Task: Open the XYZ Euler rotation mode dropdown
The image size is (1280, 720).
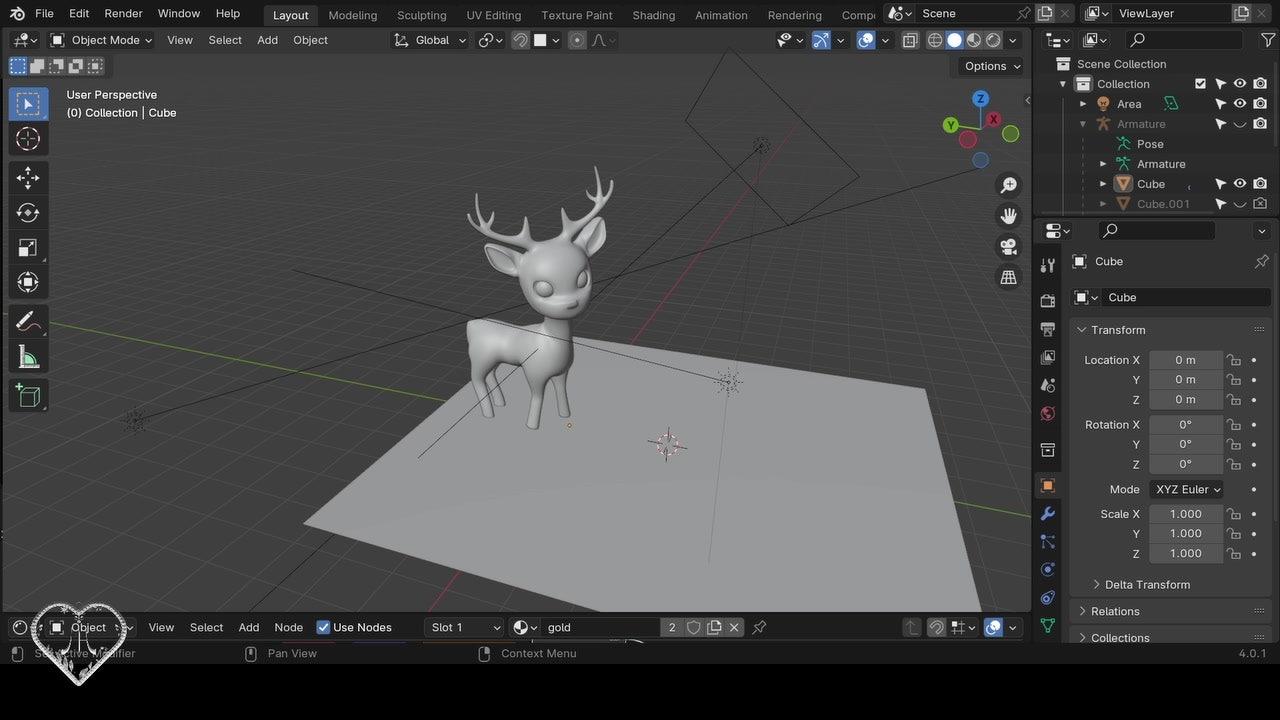Action: (x=1187, y=489)
